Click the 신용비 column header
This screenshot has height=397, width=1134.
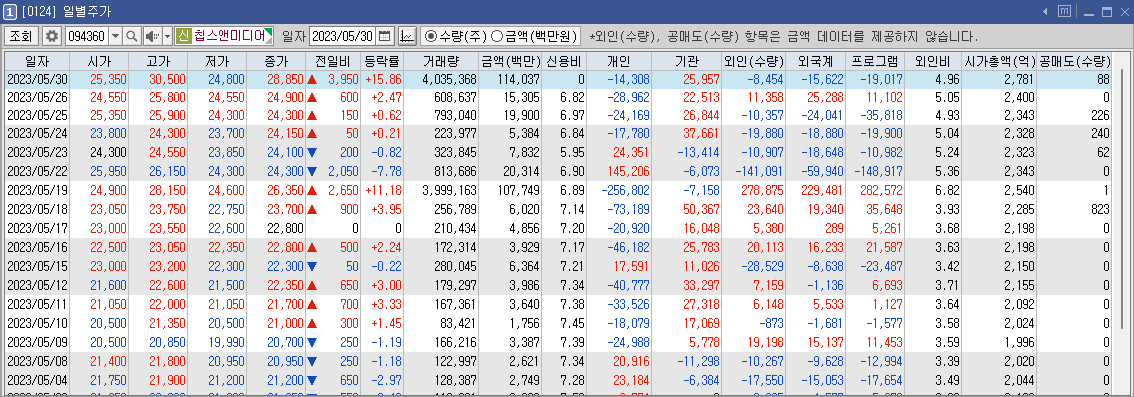pyautogui.click(x=564, y=61)
